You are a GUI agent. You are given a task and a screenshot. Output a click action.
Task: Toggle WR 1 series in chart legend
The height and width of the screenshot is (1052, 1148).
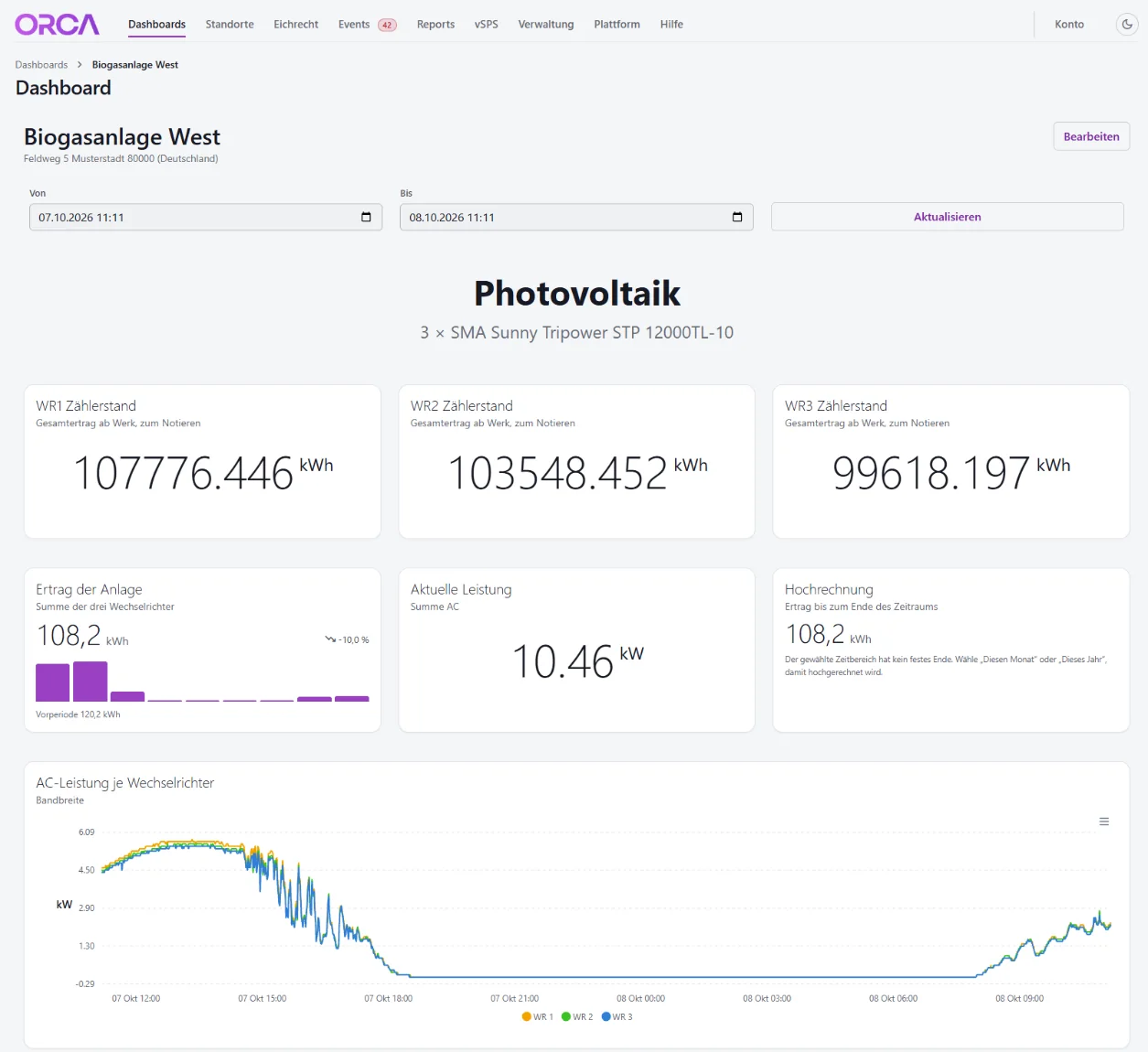pyautogui.click(x=538, y=1016)
